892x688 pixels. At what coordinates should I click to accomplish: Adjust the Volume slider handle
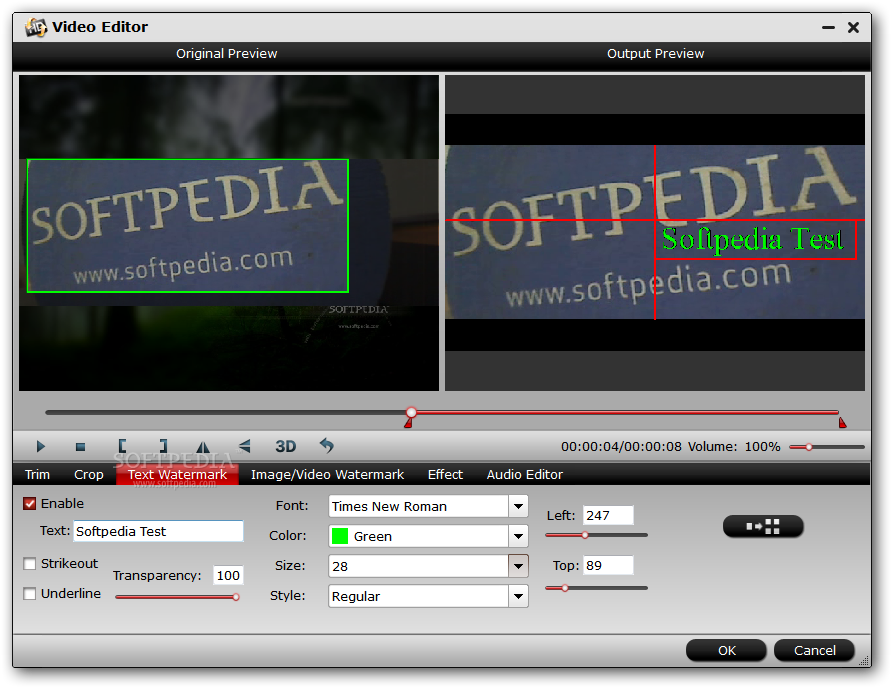click(808, 447)
